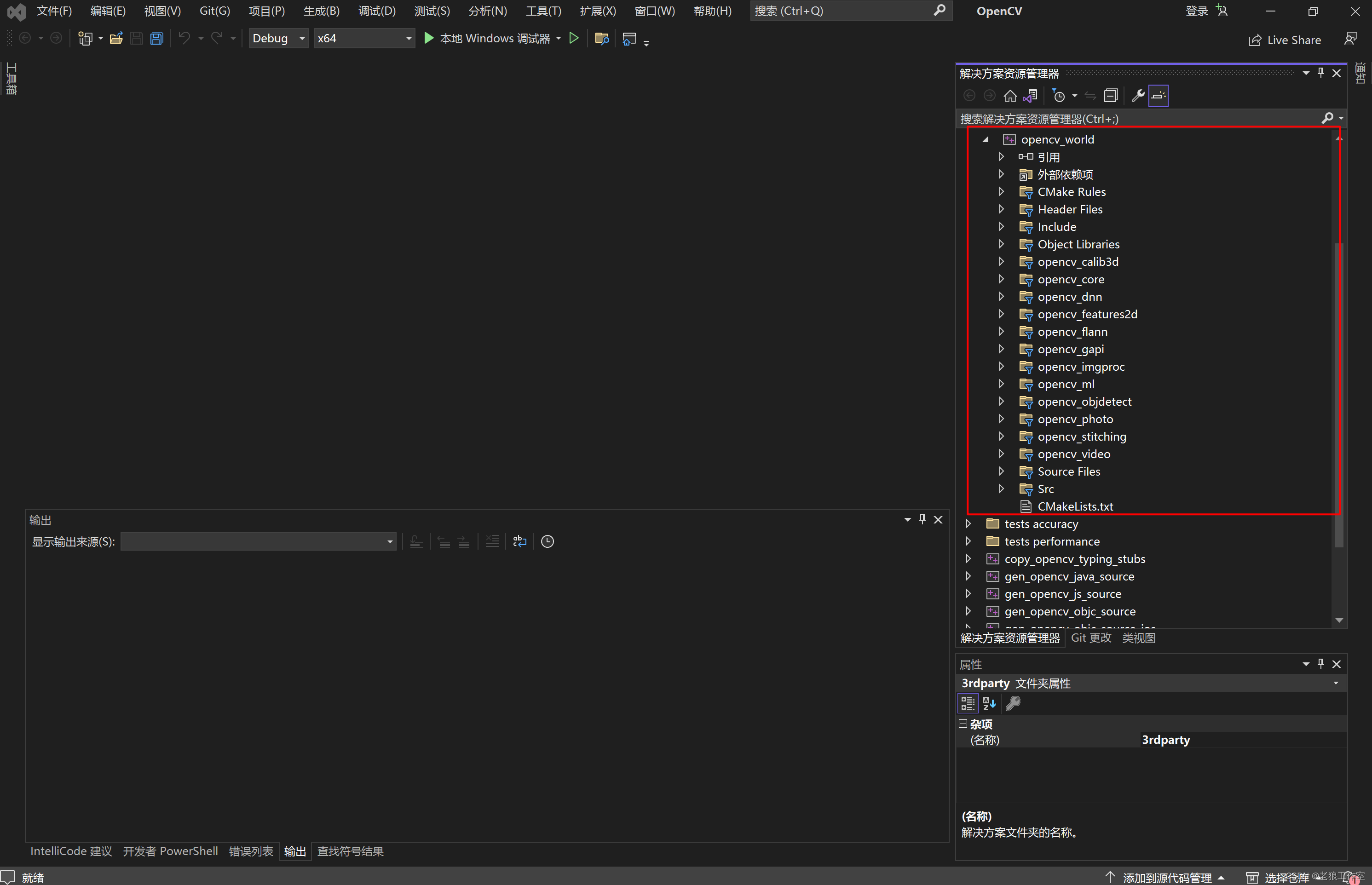Click the window home layout icon in toolbar
The height and width of the screenshot is (885, 1372).
pyautogui.click(x=629, y=39)
